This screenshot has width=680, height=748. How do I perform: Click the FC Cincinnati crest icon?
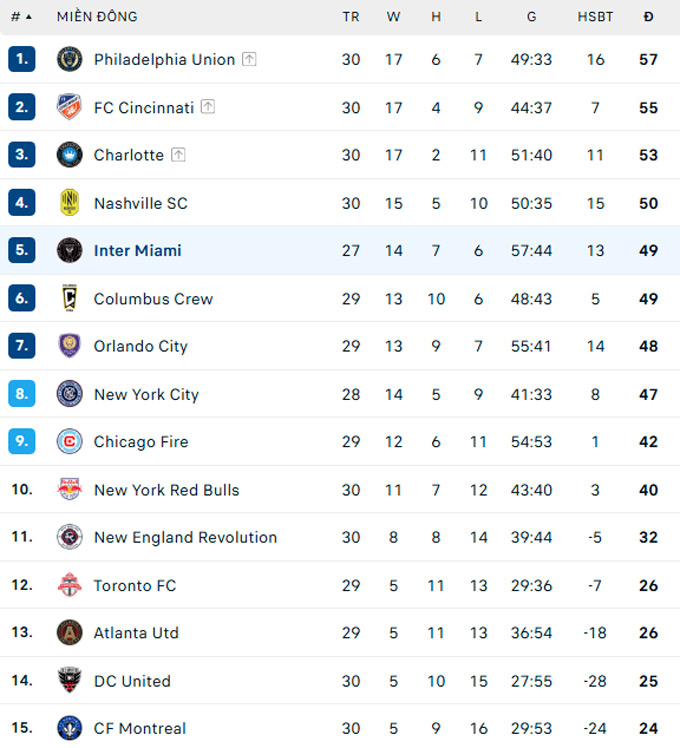(69, 107)
